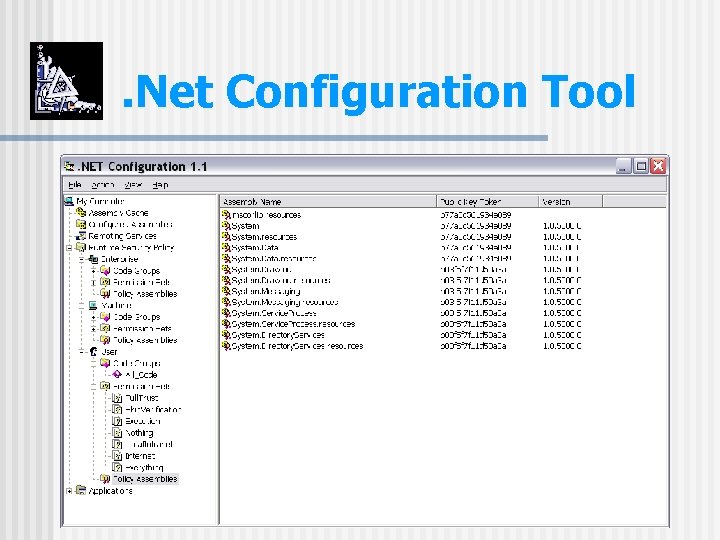The image size is (720, 540).
Task: Click the Nothing permission set icon
Action: coord(117,433)
